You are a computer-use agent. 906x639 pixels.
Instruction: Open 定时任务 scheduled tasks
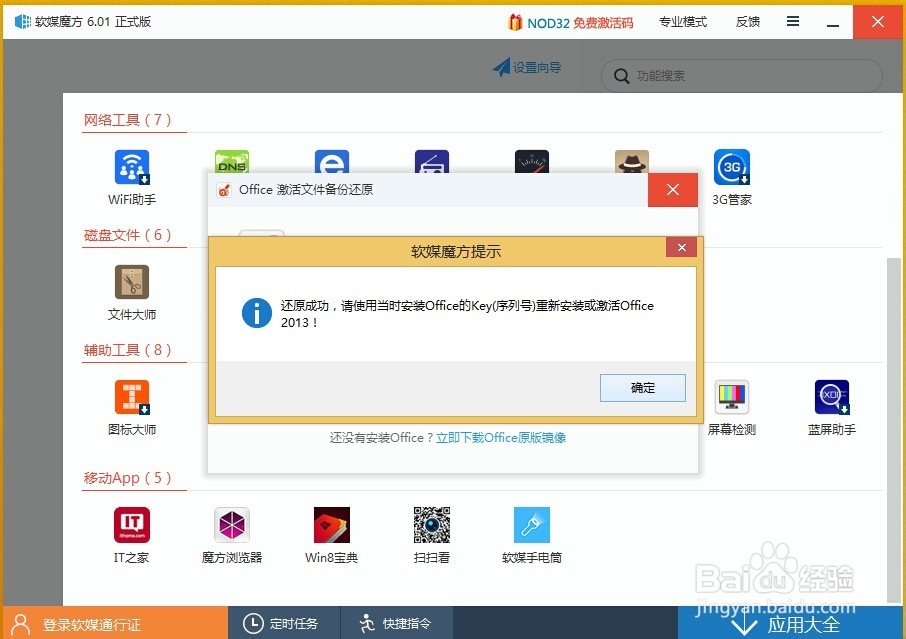tap(284, 623)
